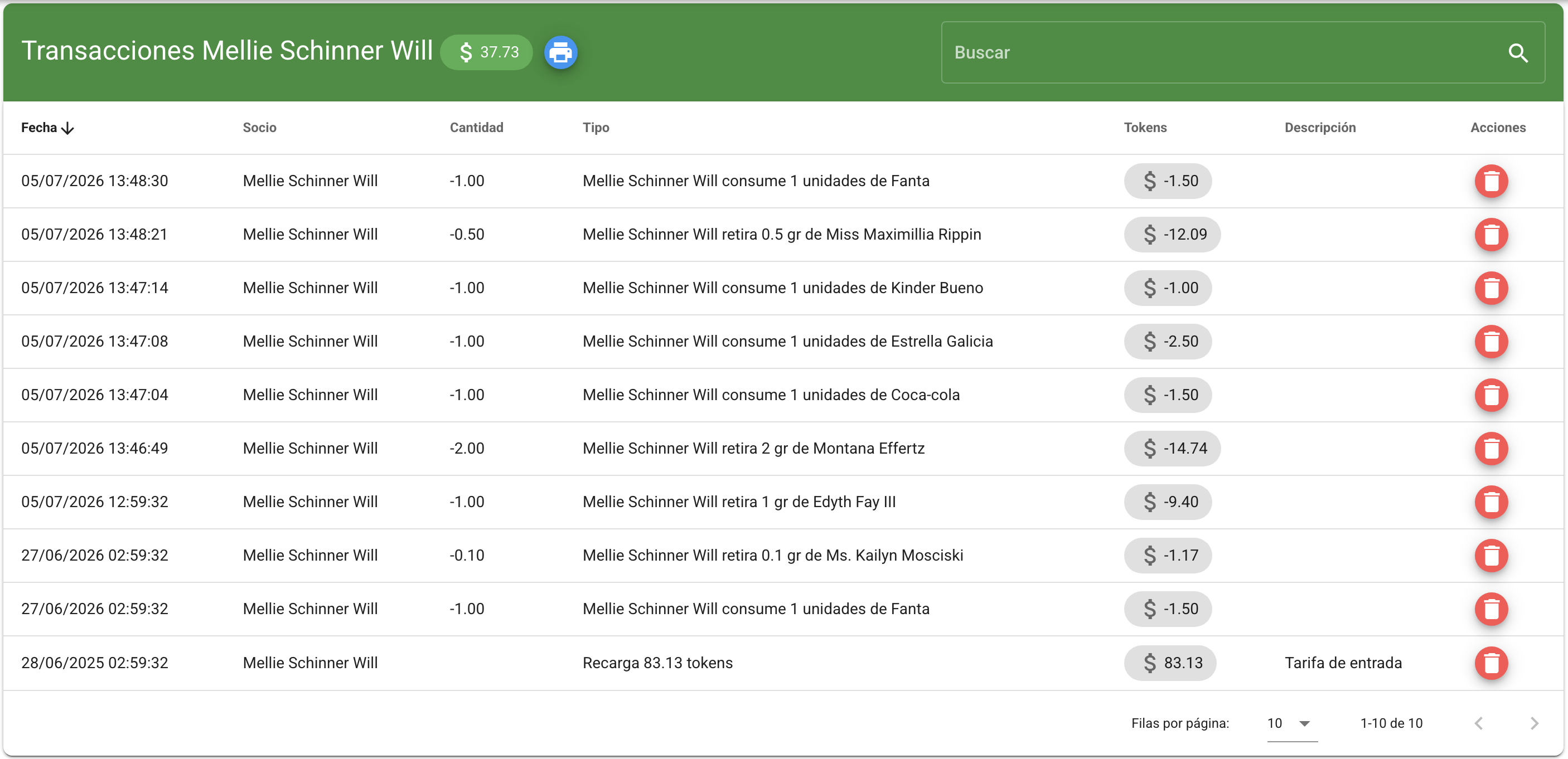Go to the next page arrow
The image size is (1568, 759).
click(x=1534, y=723)
